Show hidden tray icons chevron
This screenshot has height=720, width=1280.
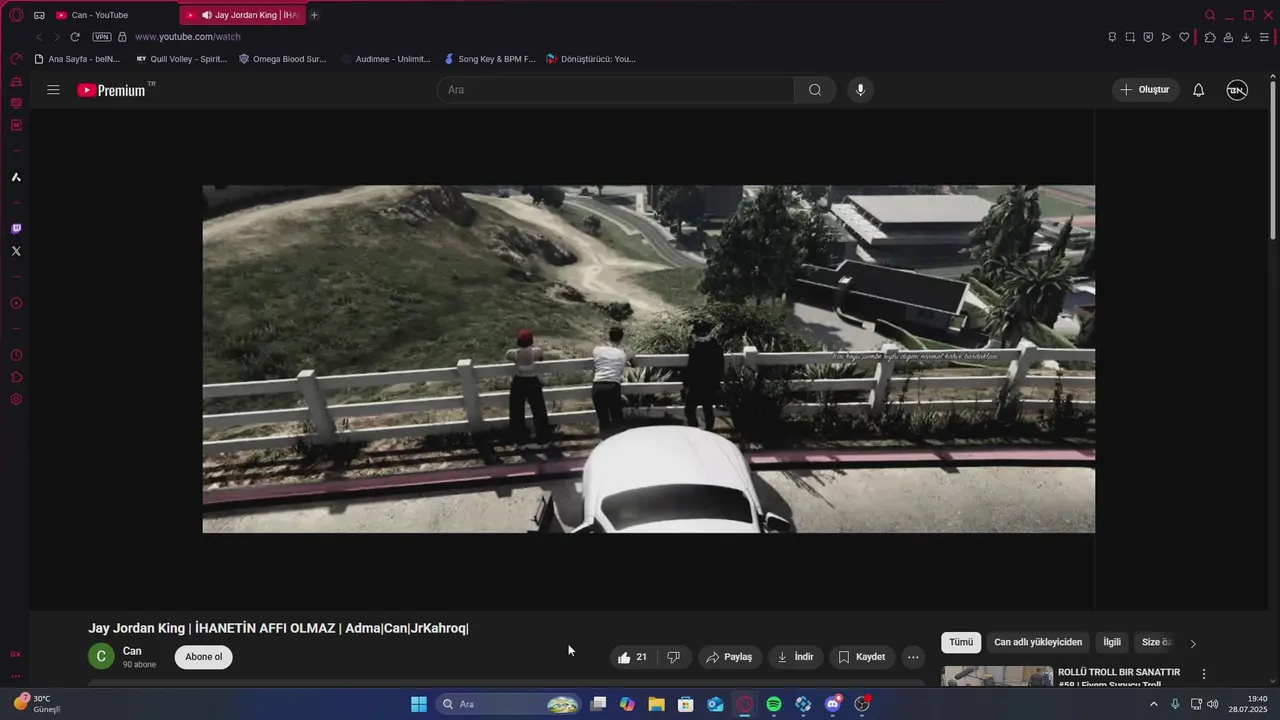[1154, 704]
